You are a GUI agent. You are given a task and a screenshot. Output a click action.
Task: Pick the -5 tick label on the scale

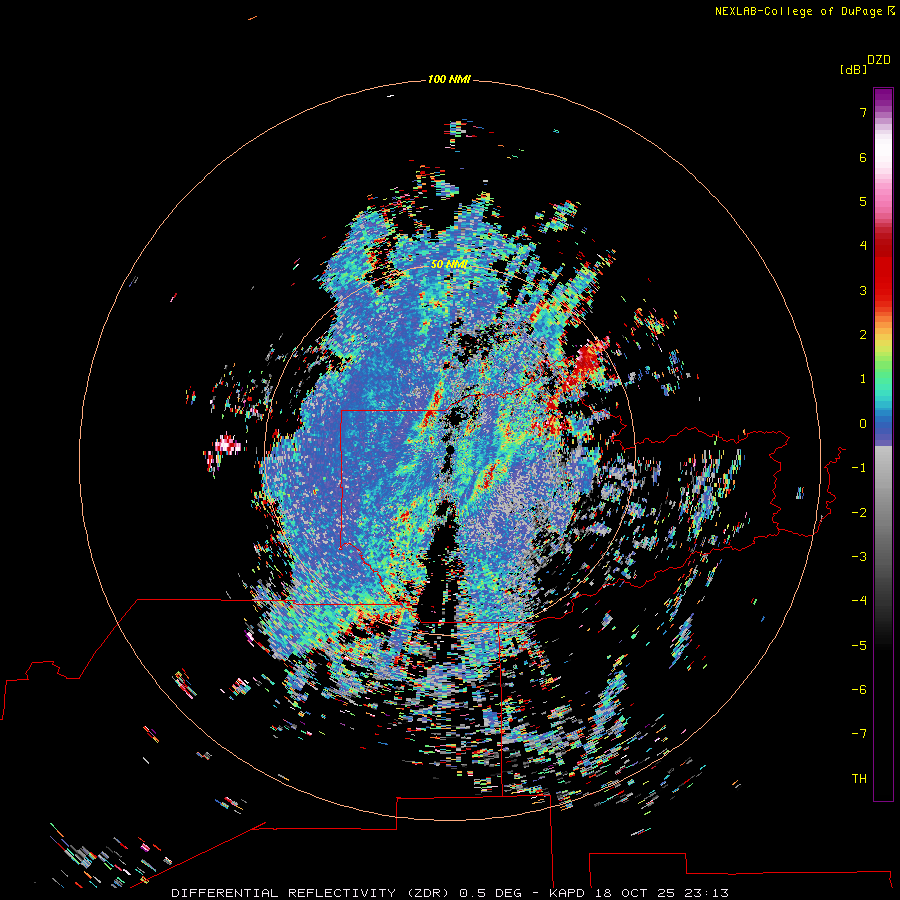coord(859,646)
